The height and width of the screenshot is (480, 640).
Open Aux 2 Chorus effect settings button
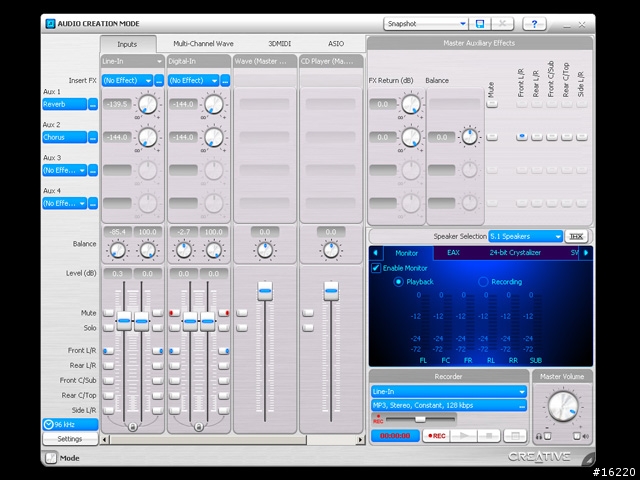point(93,137)
